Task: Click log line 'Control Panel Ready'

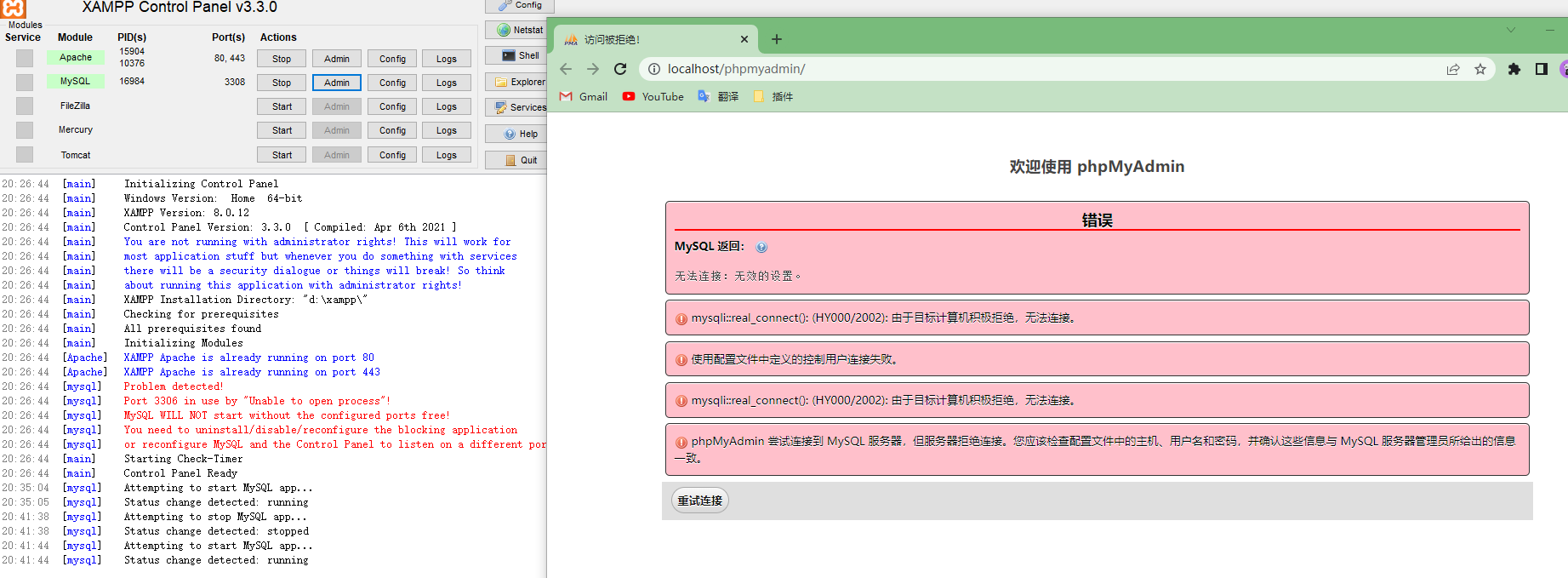Action: pos(180,473)
